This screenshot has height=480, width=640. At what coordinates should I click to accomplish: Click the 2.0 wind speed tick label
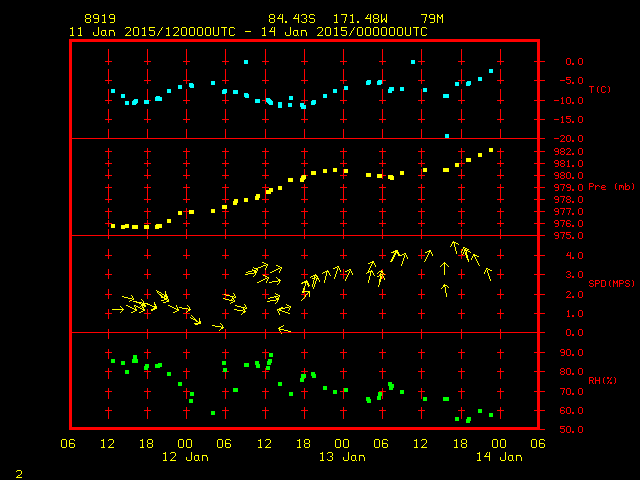pos(574,295)
